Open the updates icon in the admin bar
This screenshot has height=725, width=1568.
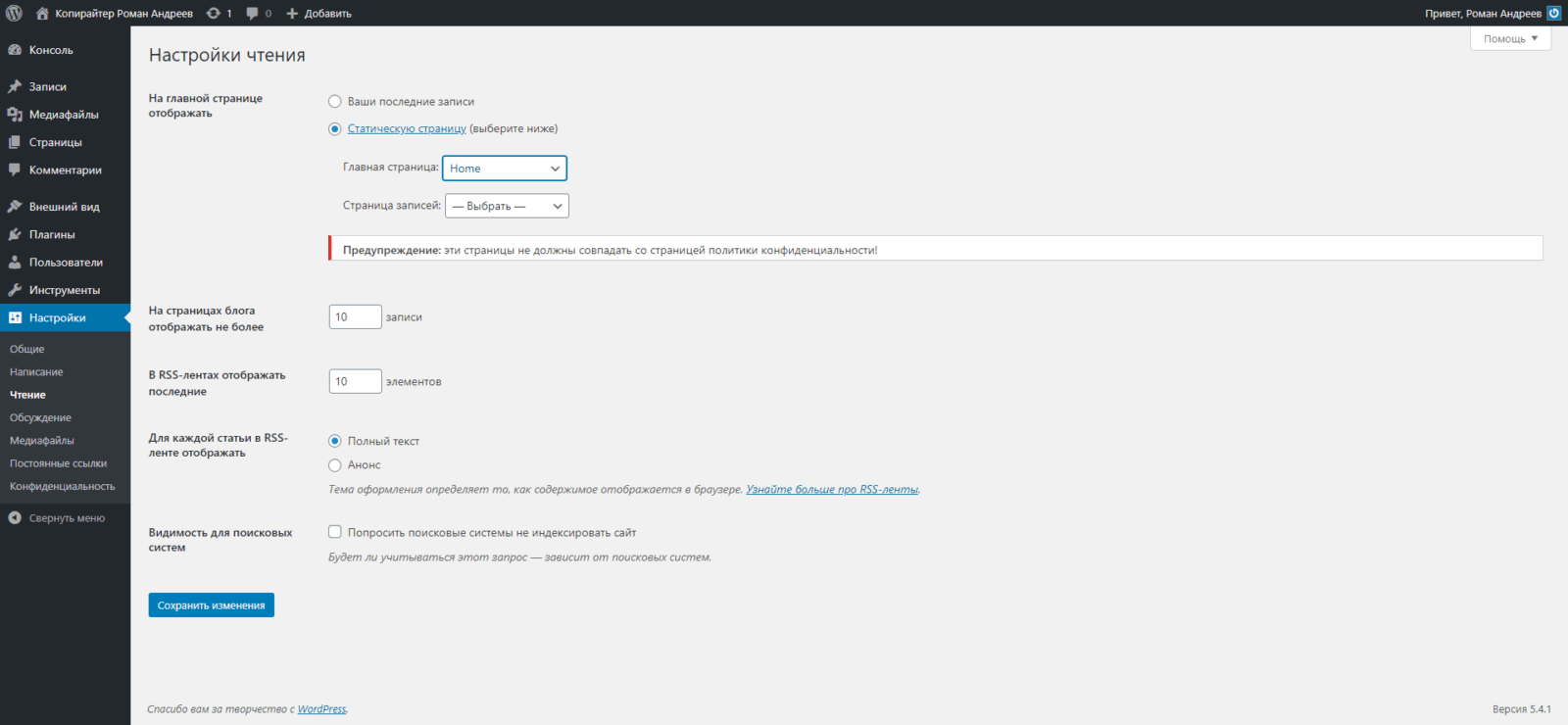click(x=214, y=13)
